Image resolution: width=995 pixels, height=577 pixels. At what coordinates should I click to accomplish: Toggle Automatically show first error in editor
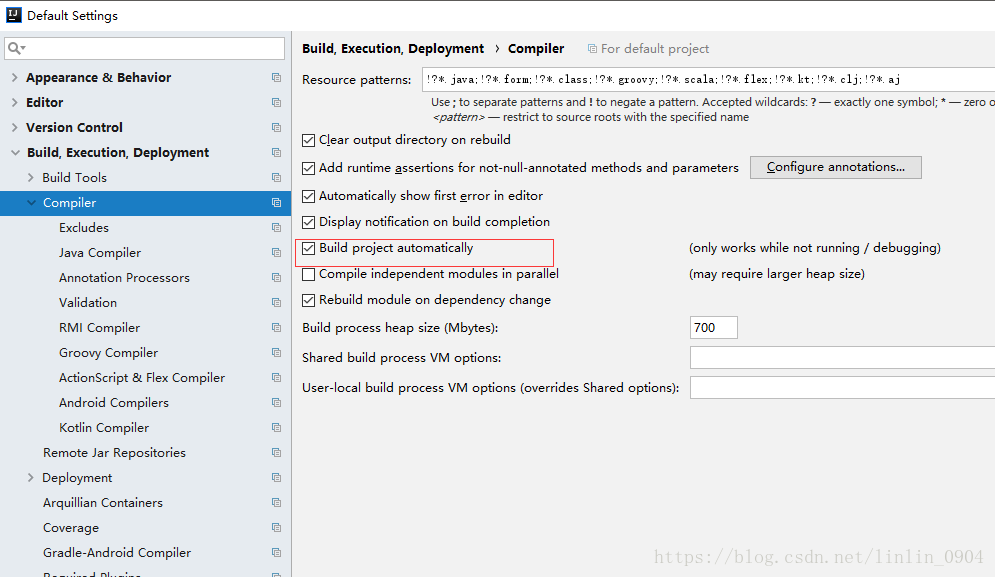pyautogui.click(x=308, y=196)
